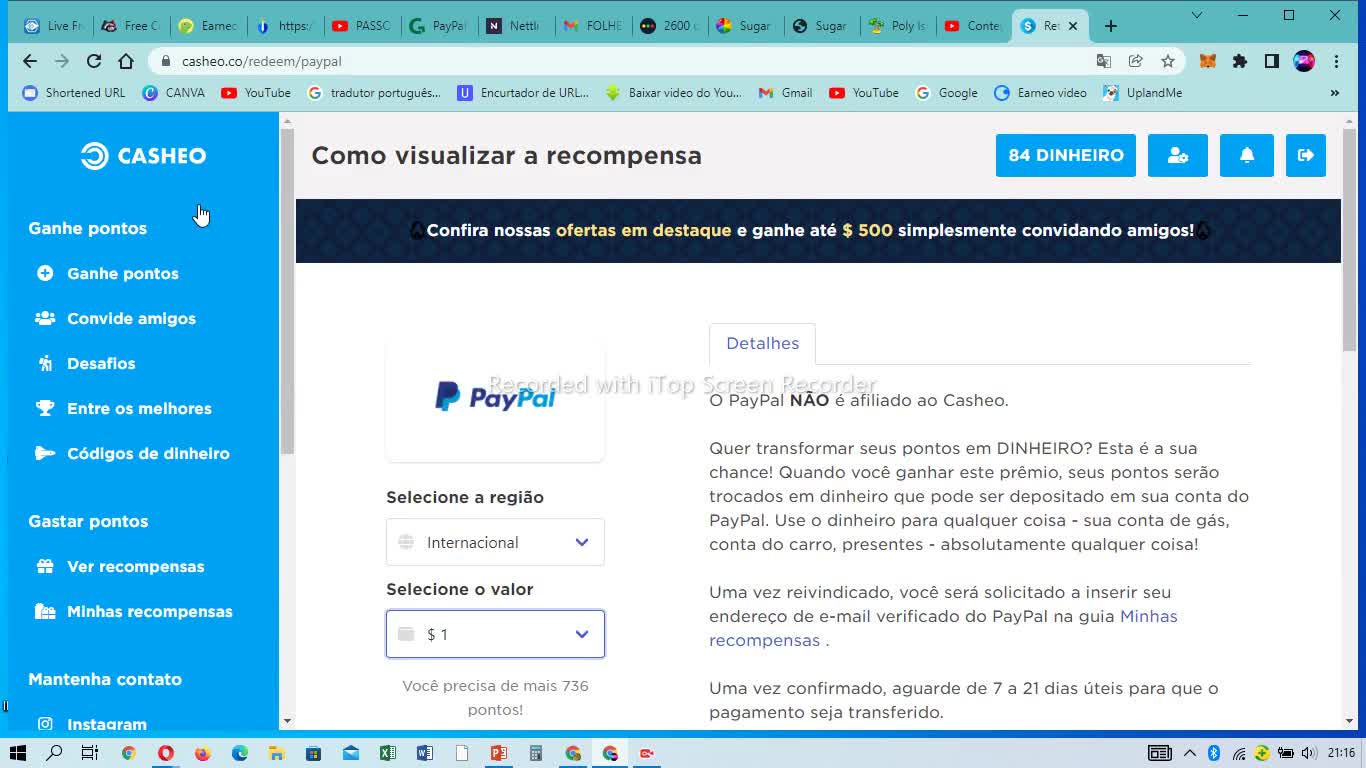This screenshot has height=768, width=1366.
Task: Switch to the 2600 c browser tab
Action: coord(670,26)
